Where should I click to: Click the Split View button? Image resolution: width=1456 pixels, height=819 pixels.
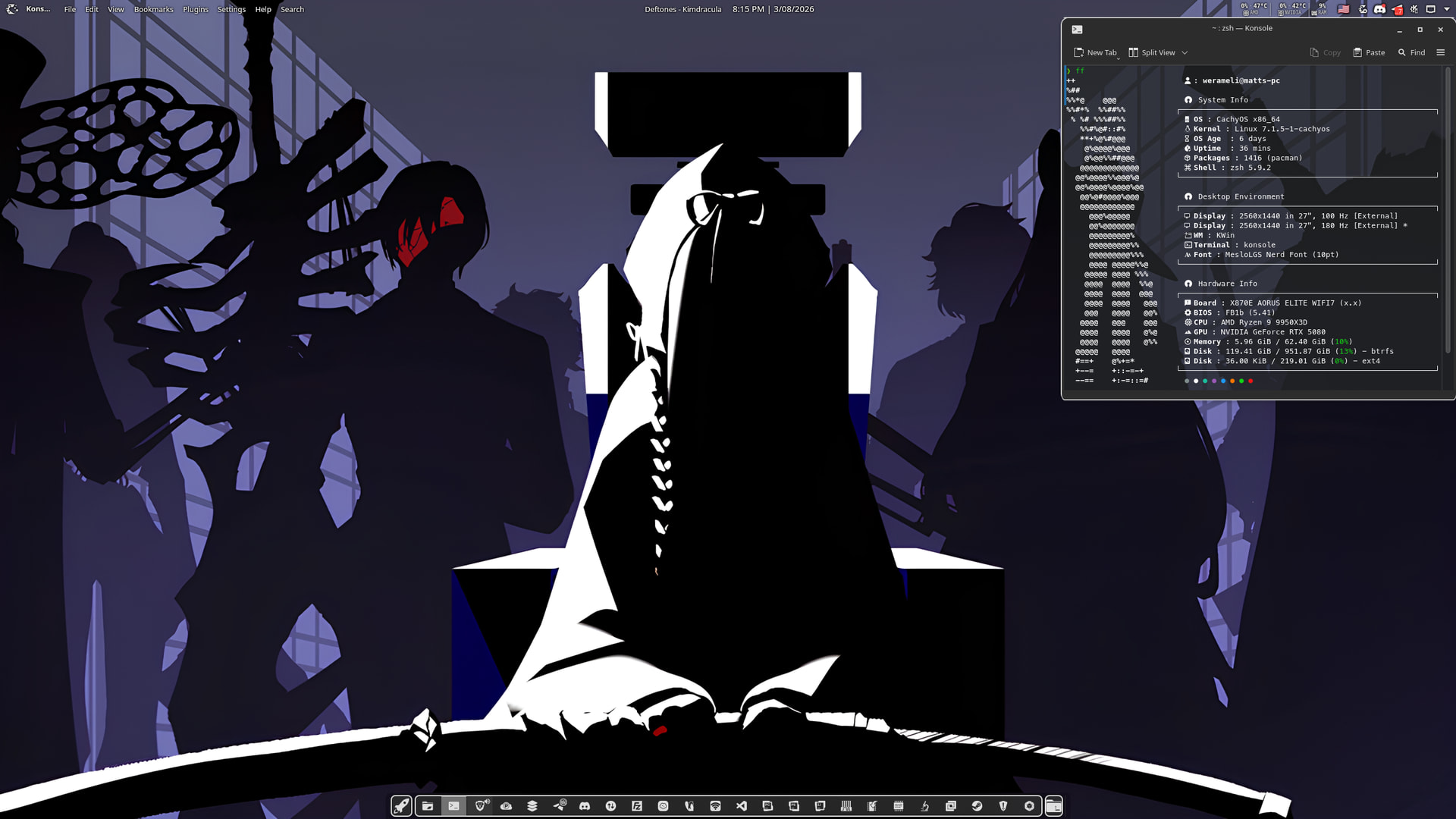[1151, 52]
